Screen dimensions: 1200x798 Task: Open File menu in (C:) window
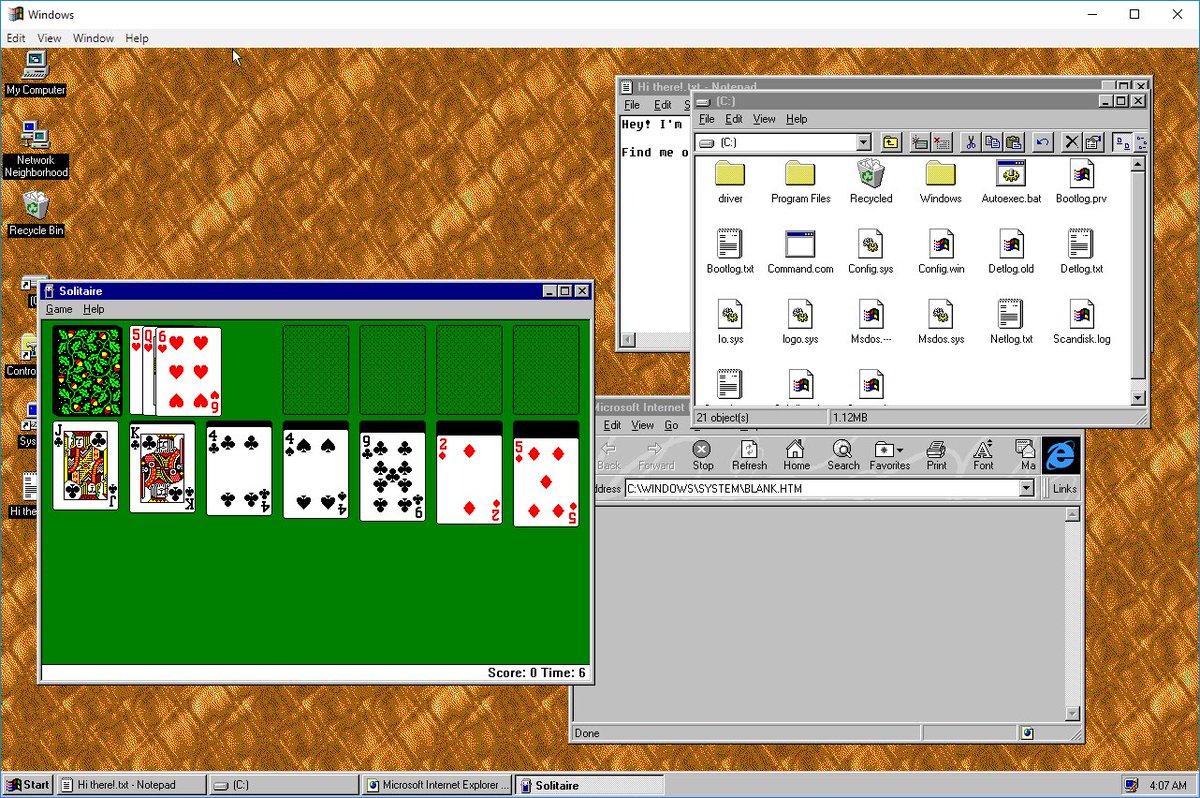click(707, 119)
